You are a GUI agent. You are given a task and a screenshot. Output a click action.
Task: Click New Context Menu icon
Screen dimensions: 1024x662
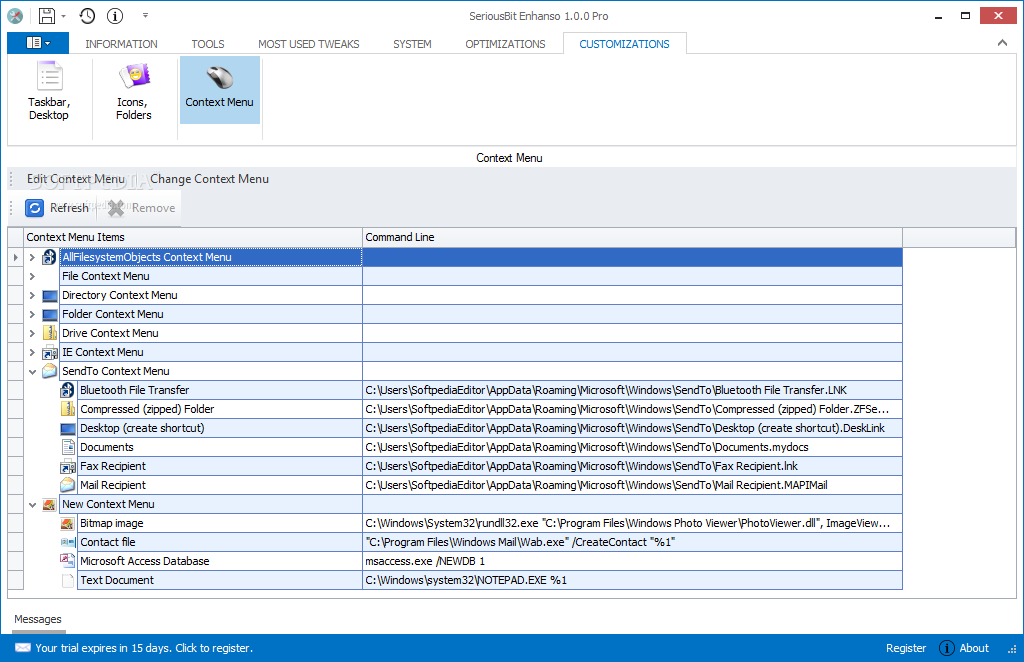click(x=50, y=505)
